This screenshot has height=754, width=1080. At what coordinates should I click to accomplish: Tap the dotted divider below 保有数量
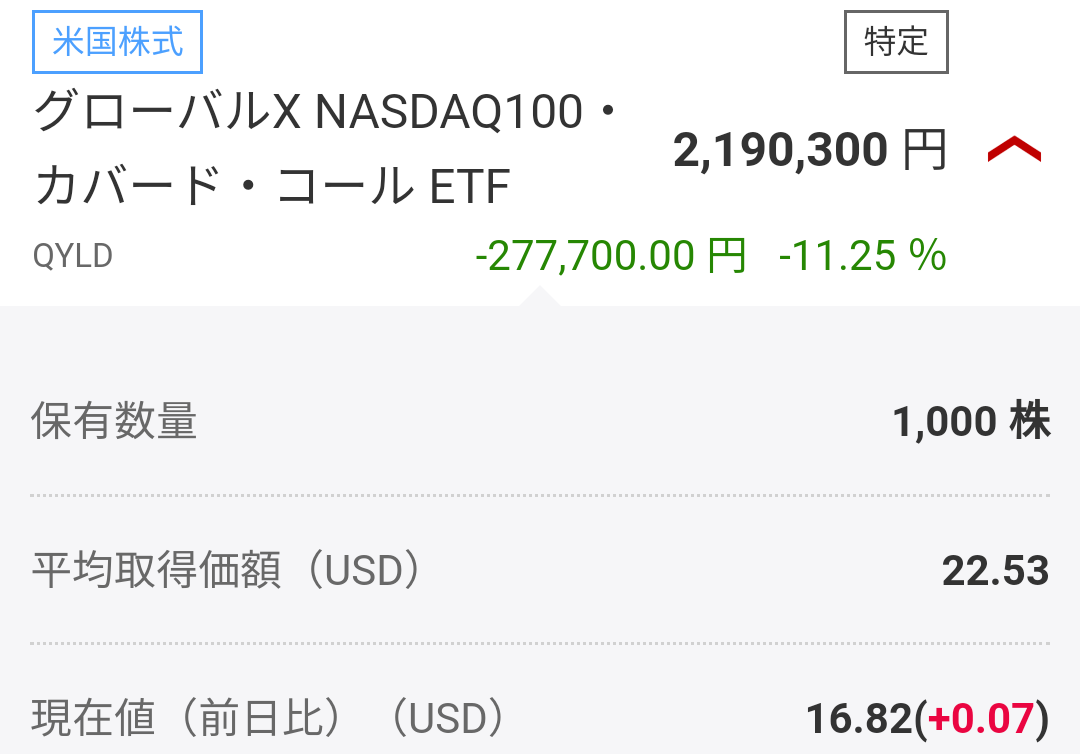[x=540, y=495]
